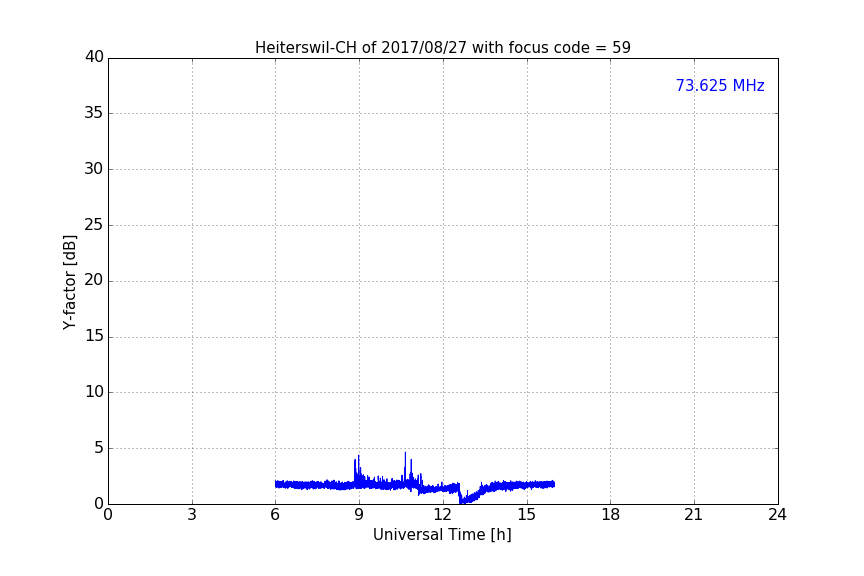Screen dimensions: 864x576
Task: Click y-axis tick label 10
Action: pos(94,392)
